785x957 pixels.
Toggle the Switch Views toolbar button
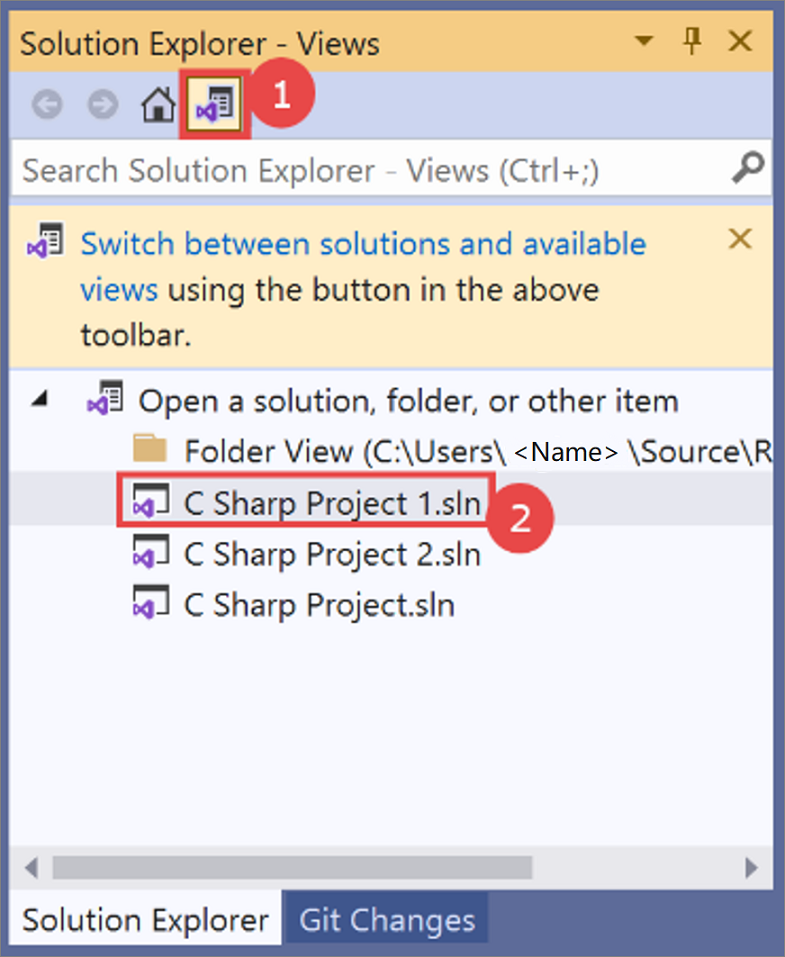pos(214,104)
